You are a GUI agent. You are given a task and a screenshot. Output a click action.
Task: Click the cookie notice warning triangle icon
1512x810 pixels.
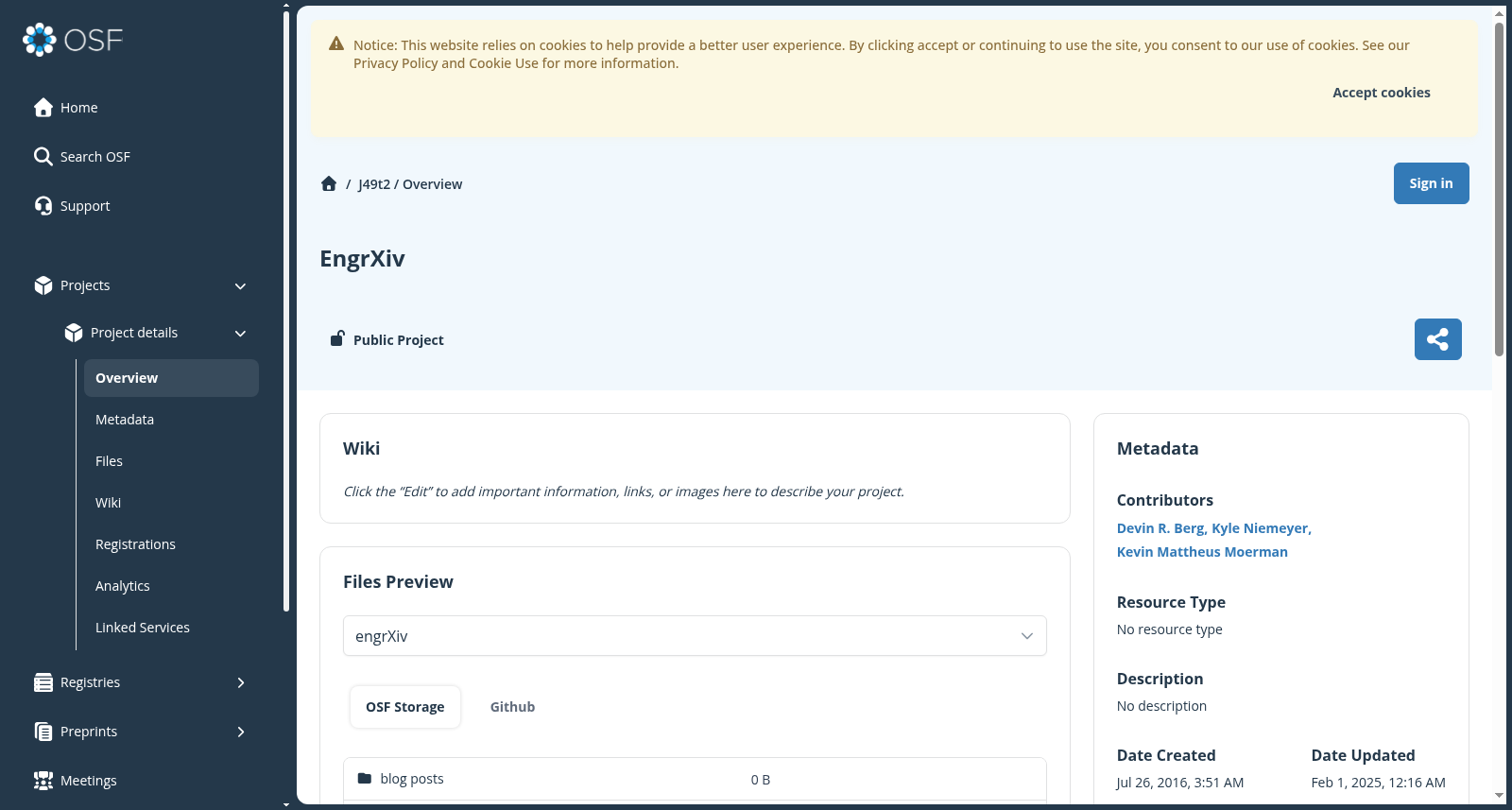(x=336, y=43)
